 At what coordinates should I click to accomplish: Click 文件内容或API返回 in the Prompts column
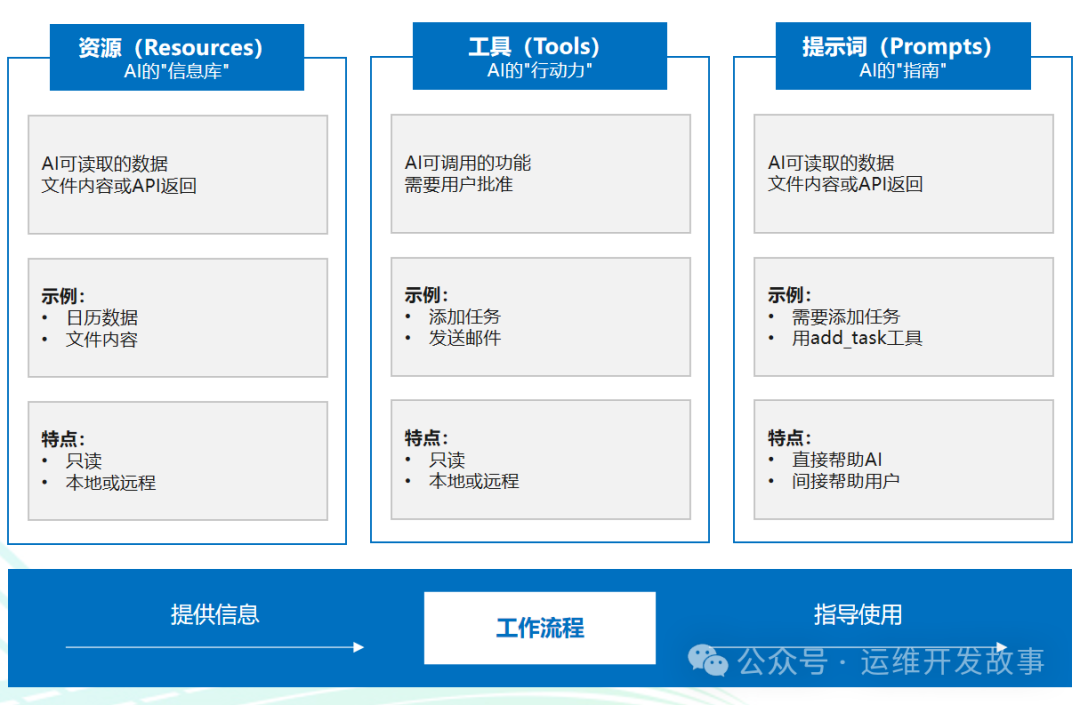(x=845, y=185)
